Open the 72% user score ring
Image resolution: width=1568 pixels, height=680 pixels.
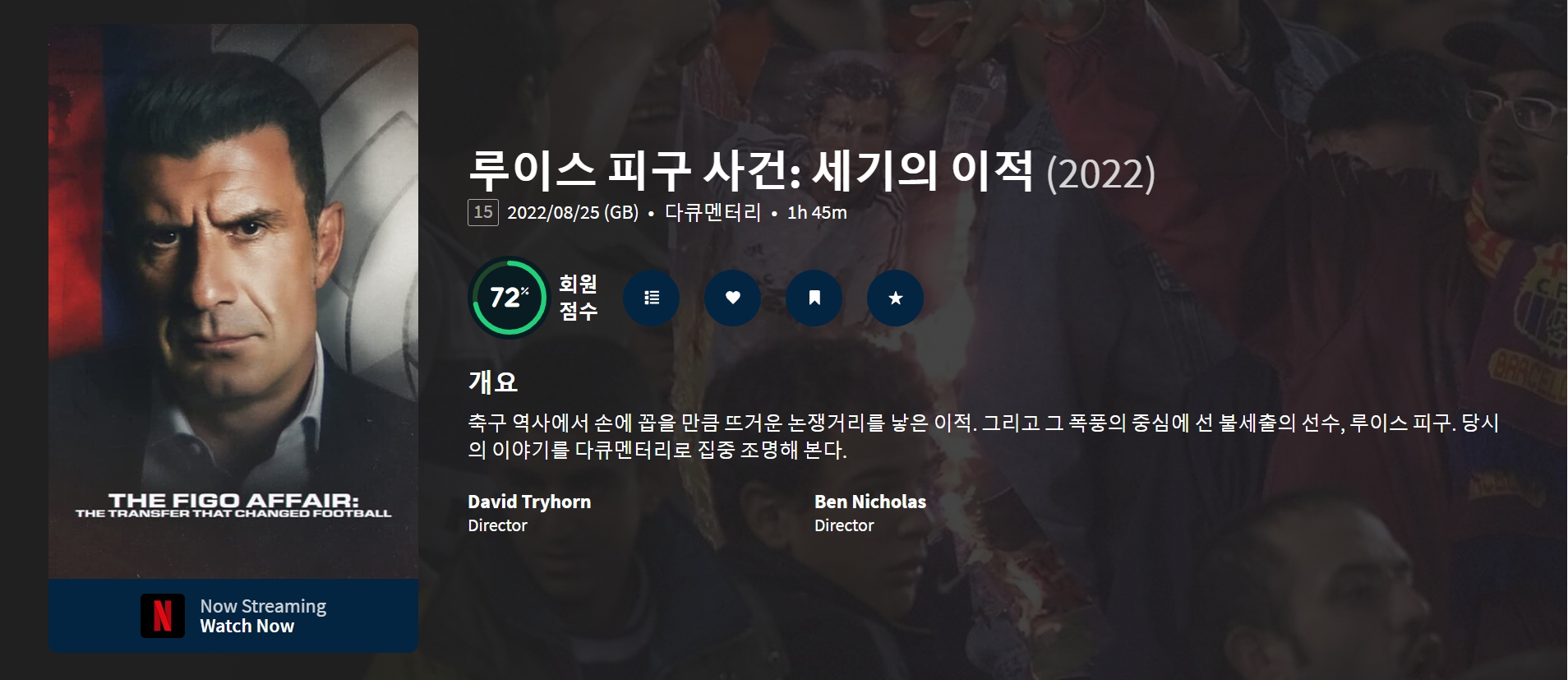click(510, 298)
